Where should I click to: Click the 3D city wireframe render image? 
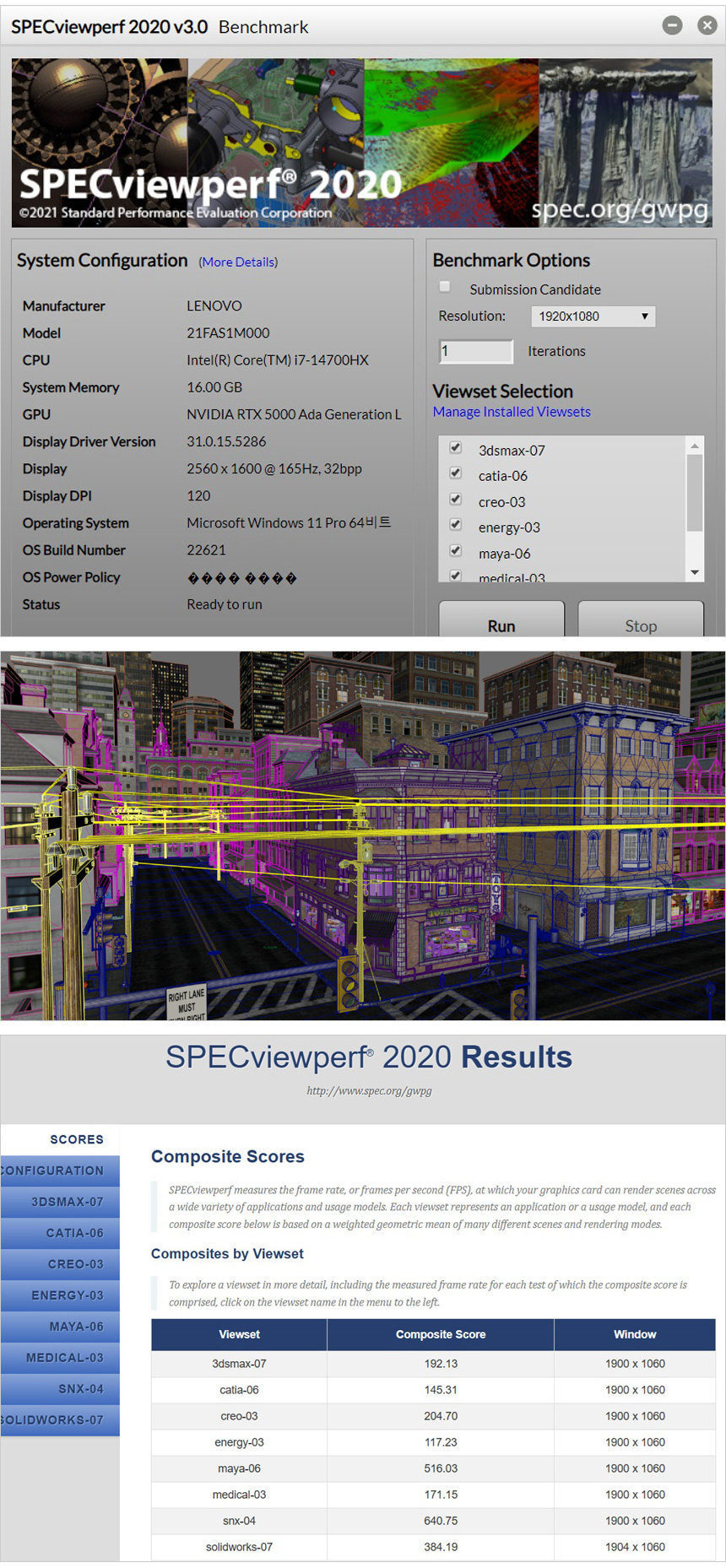tap(363, 835)
